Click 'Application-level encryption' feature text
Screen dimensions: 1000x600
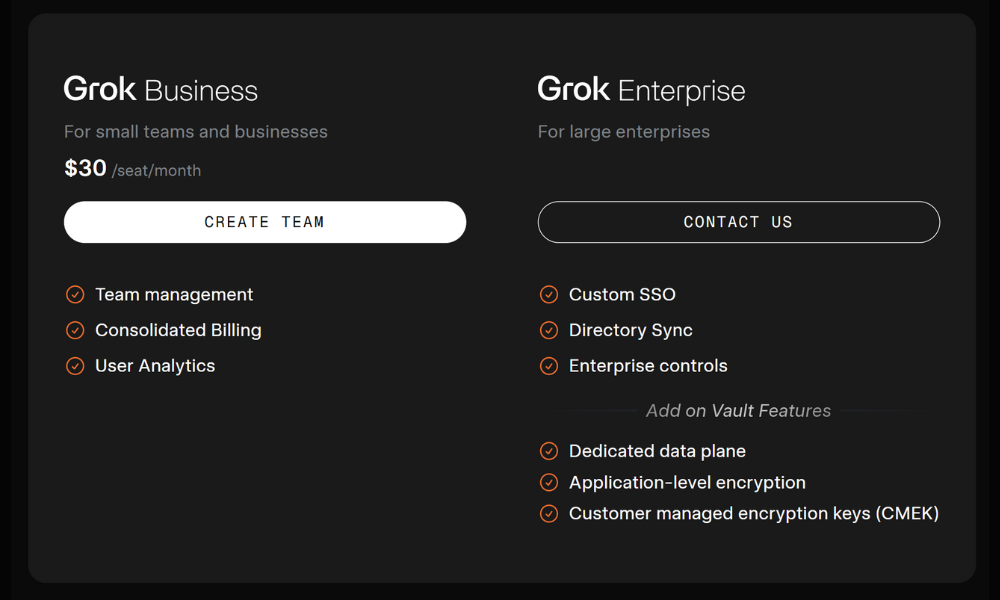(688, 483)
